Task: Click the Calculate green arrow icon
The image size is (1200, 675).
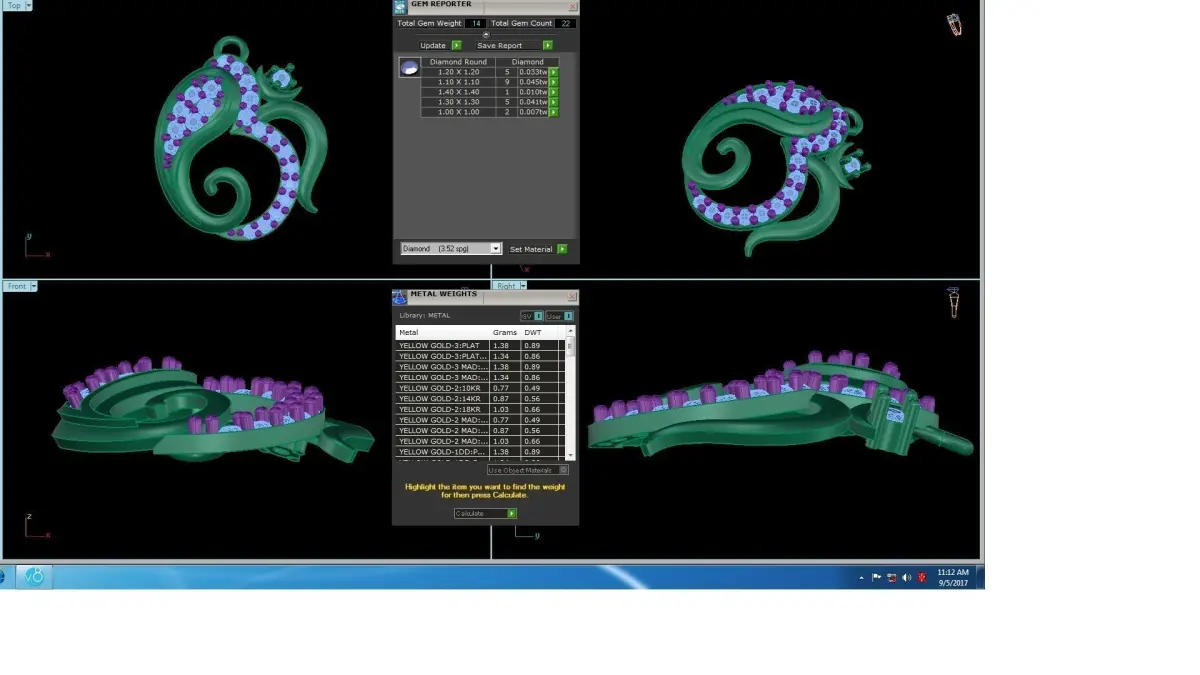Action: (512, 513)
